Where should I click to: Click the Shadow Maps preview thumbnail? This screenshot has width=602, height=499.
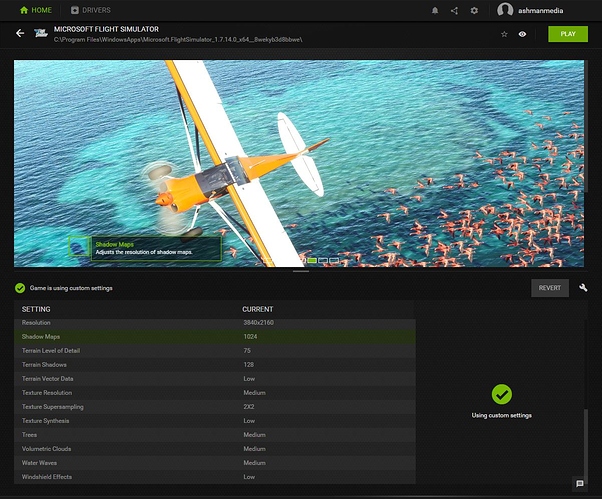coord(79,246)
